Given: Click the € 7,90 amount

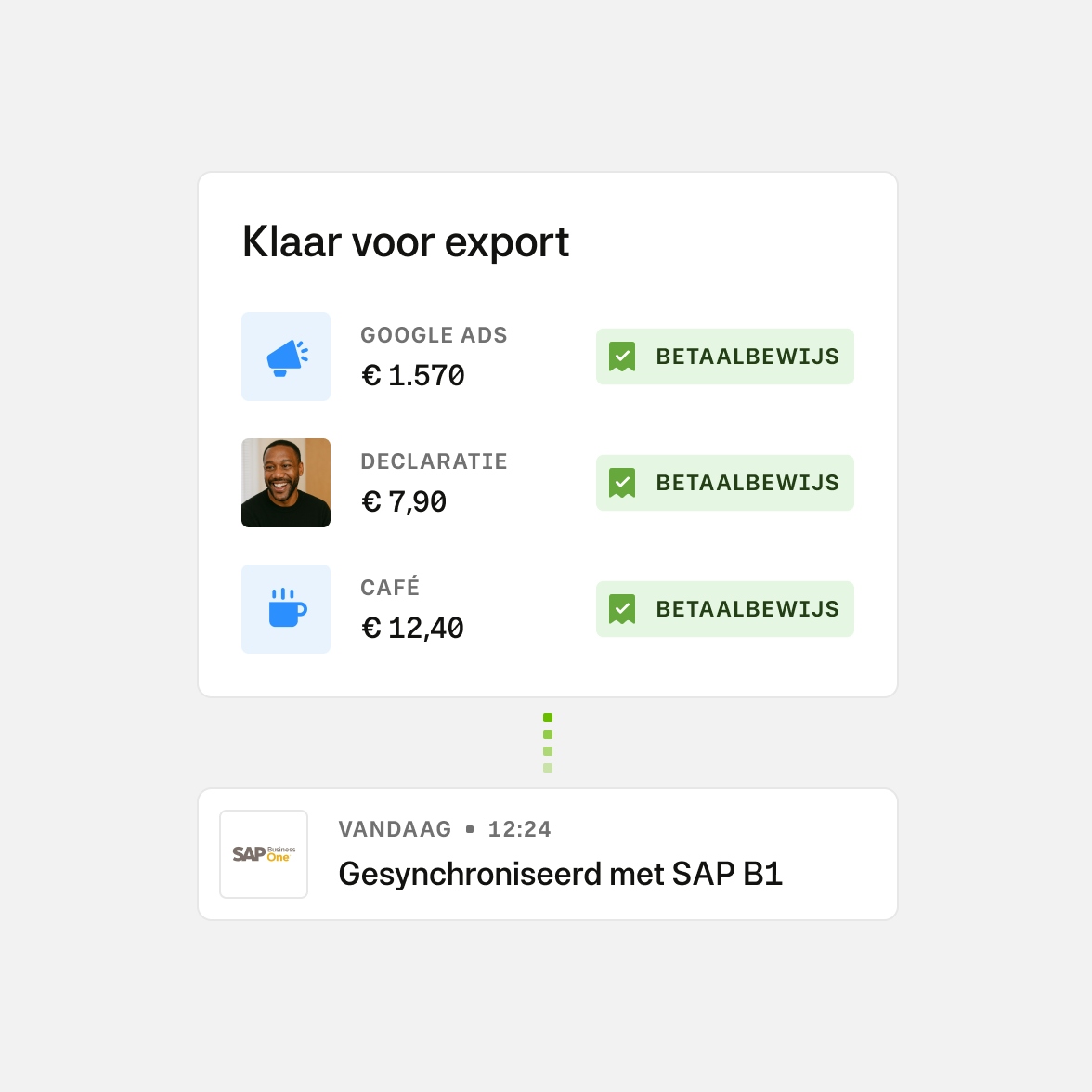Looking at the screenshot, I should (404, 501).
